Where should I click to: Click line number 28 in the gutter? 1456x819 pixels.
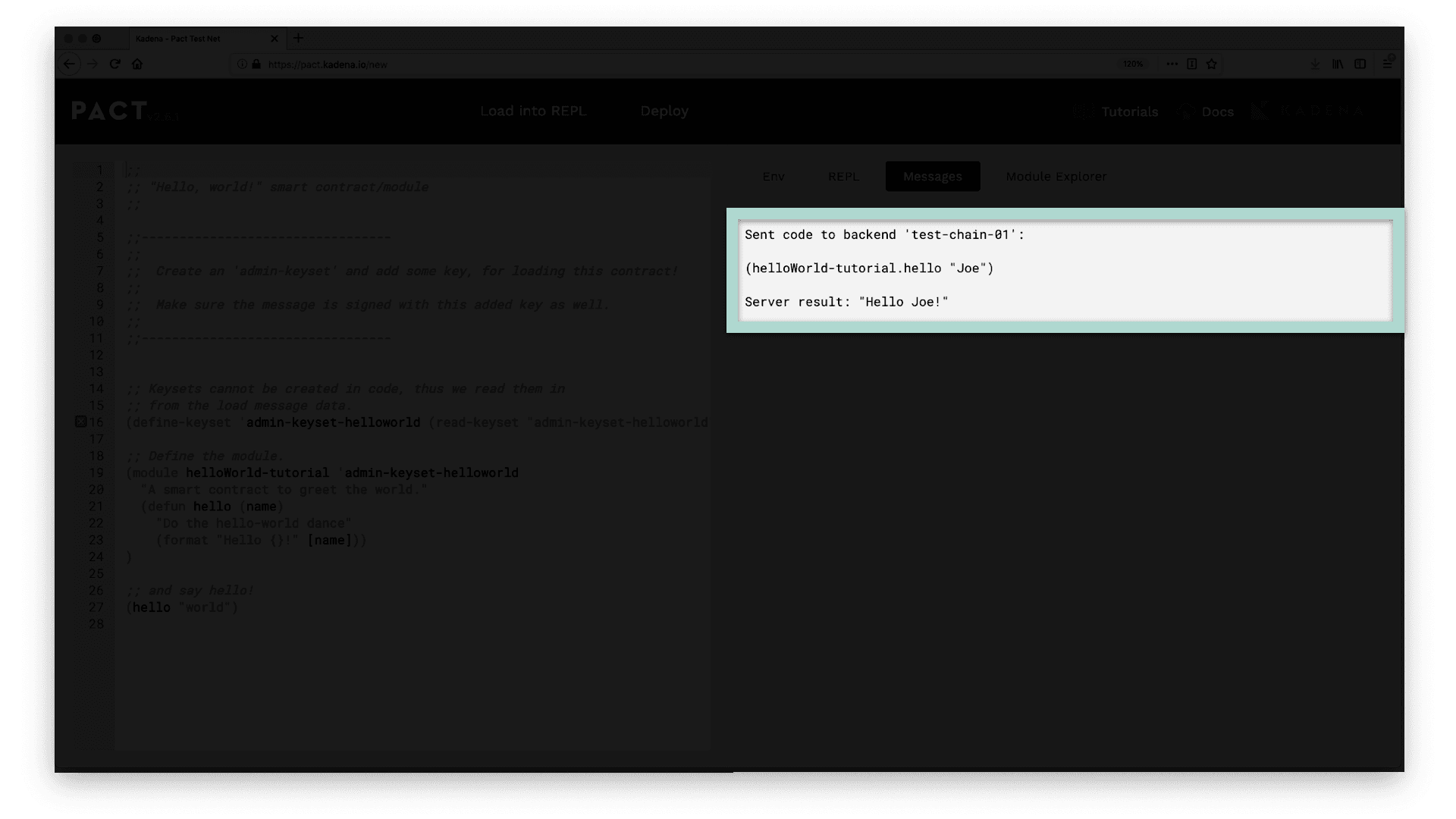[x=96, y=624]
